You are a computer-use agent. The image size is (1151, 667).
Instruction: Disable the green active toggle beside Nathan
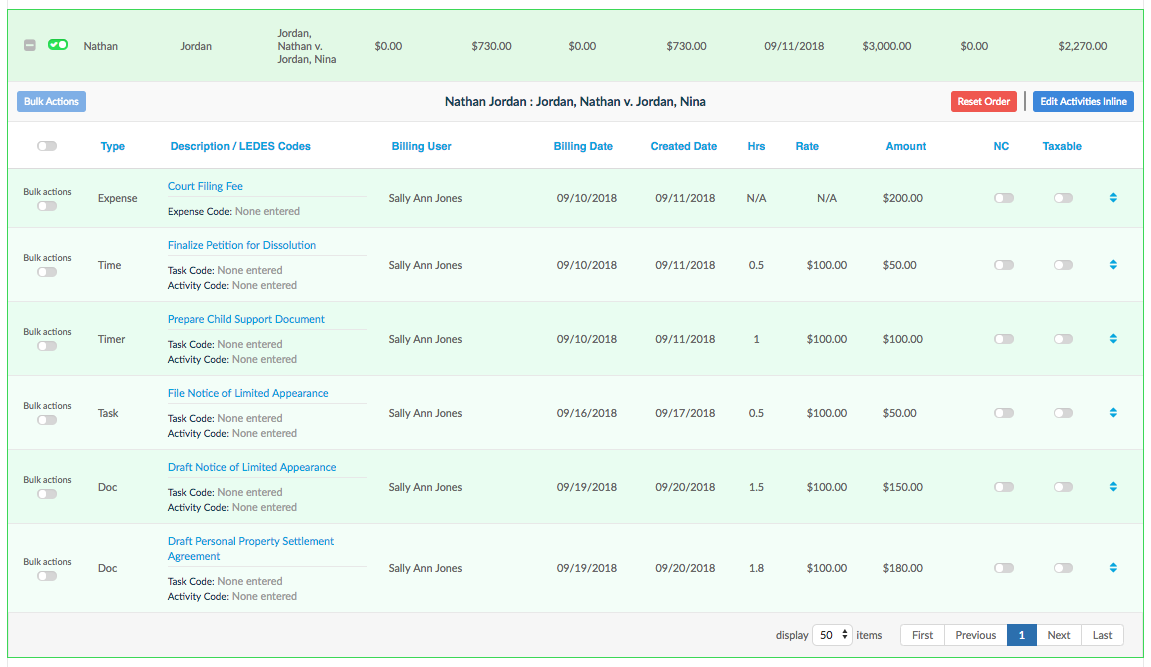coord(59,45)
